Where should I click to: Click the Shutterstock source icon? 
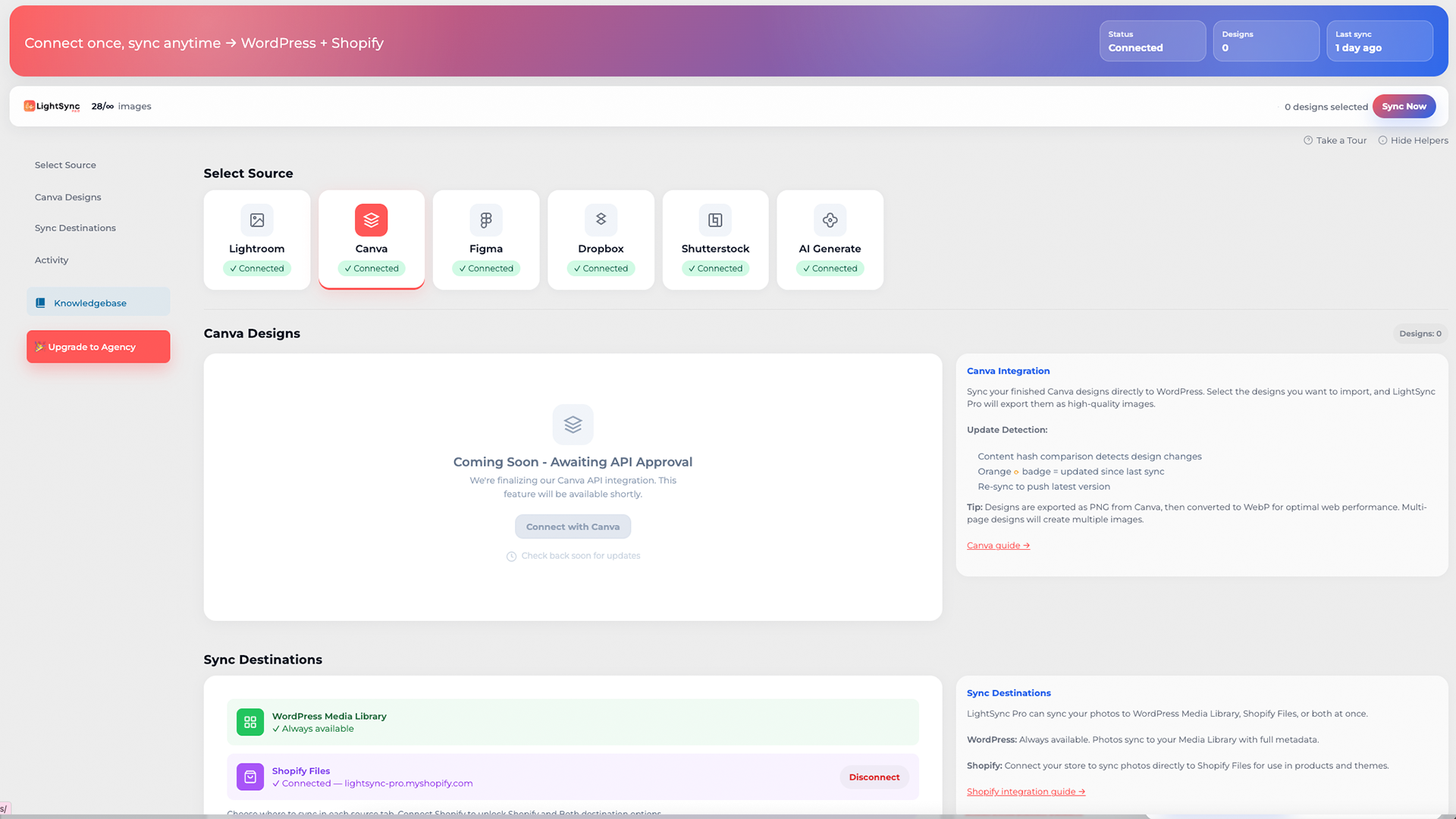tap(715, 220)
